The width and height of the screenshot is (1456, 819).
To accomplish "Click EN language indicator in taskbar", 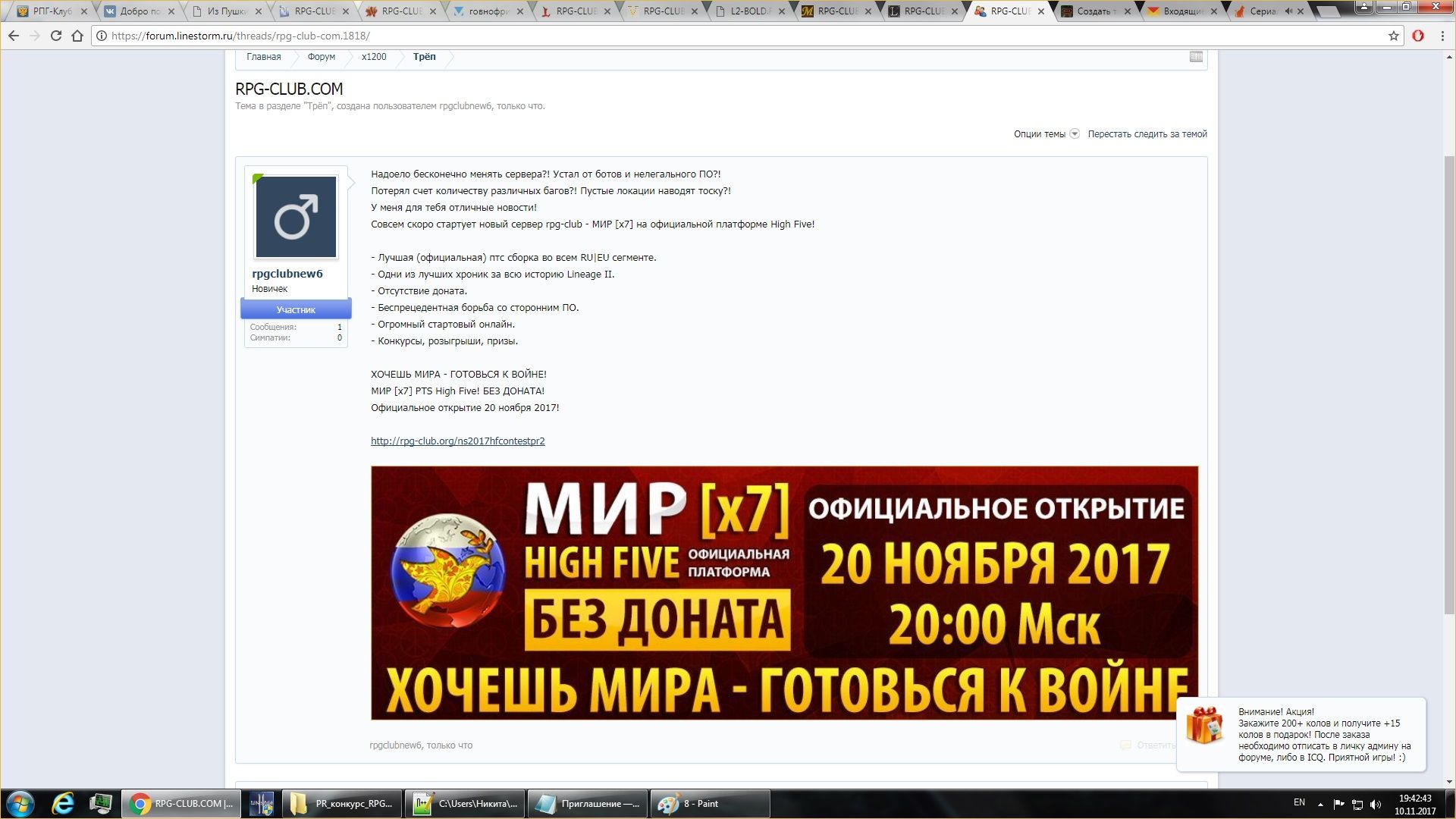I will pos(1299,802).
